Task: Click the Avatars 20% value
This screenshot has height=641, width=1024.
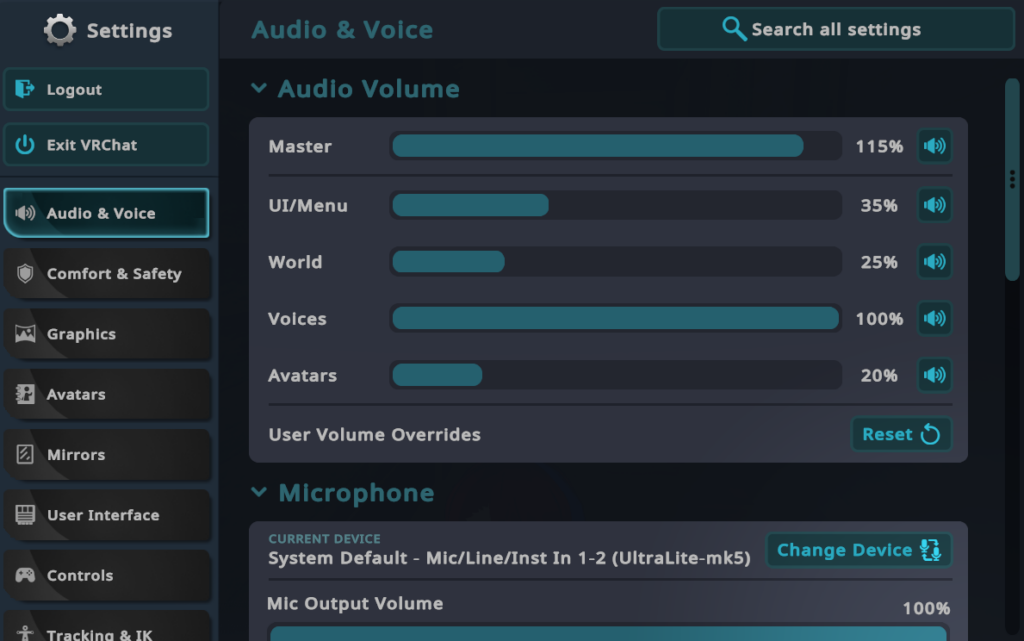Action: (879, 376)
